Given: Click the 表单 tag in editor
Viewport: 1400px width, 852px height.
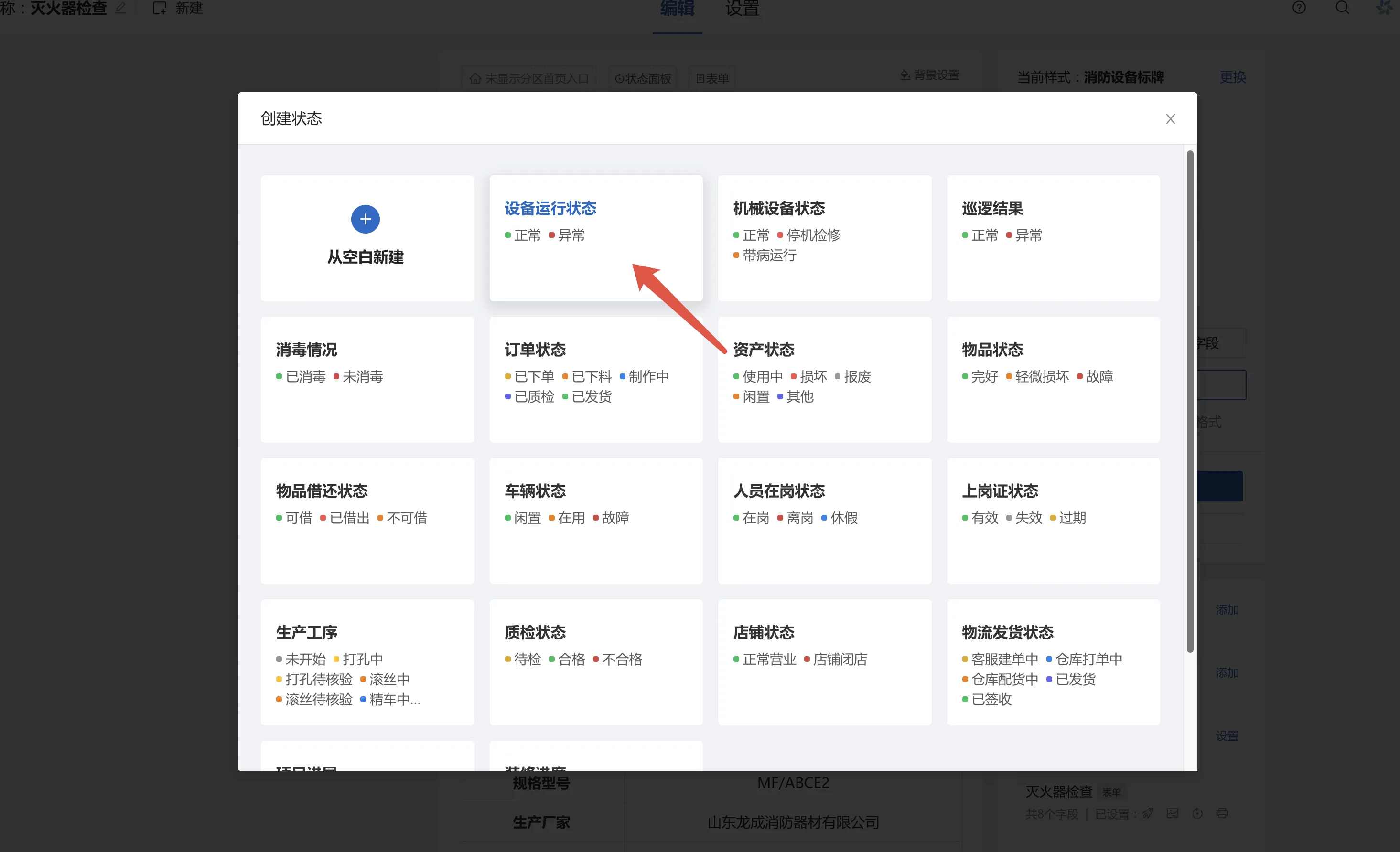Looking at the screenshot, I should tap(712, 78).
